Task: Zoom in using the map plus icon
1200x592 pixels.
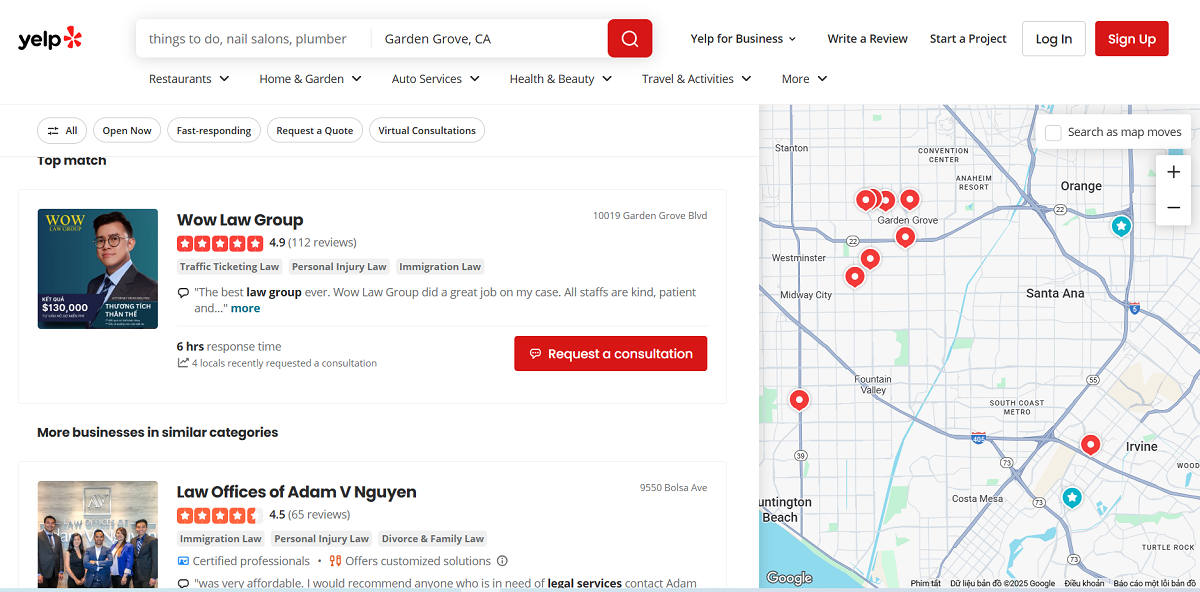Action: [1173, 171]
